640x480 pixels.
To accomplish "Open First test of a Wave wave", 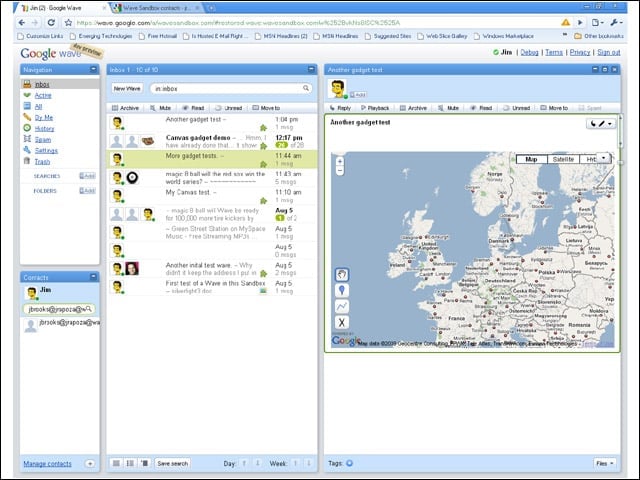I will (x=212, y=287).
